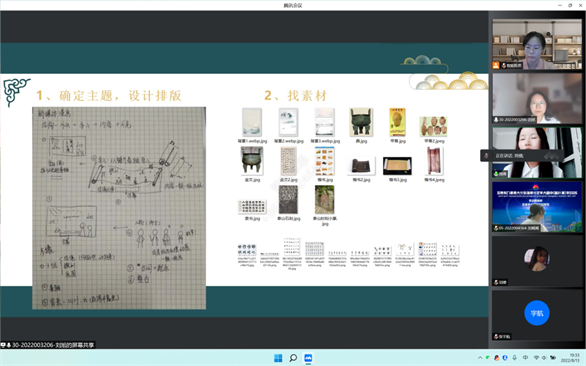Click the microphone icon on second participant video
This screenshot has height=366, width=586.
pos(496,120)
